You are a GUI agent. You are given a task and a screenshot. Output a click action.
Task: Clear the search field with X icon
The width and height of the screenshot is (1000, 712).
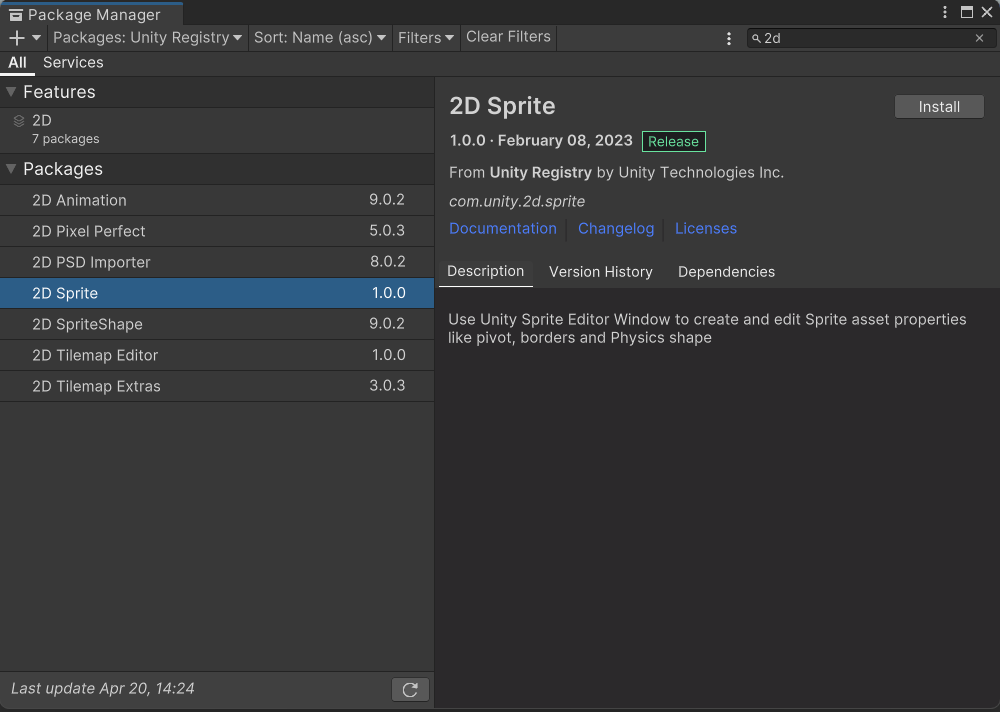979,38
